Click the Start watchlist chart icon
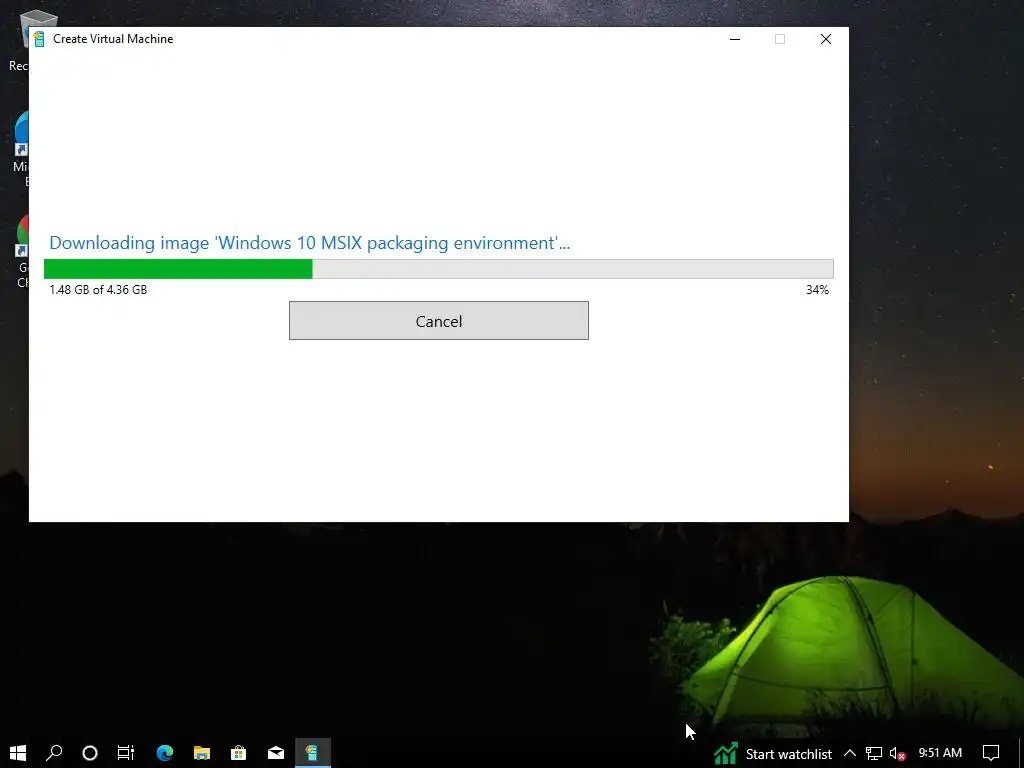This screenshot has width=1024, height=768. click(725, 754)
